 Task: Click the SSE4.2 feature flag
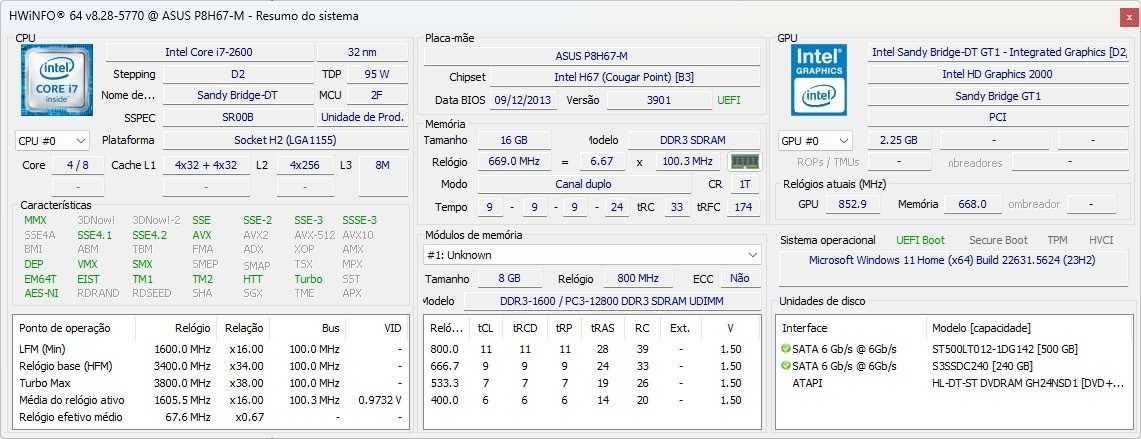149,234
